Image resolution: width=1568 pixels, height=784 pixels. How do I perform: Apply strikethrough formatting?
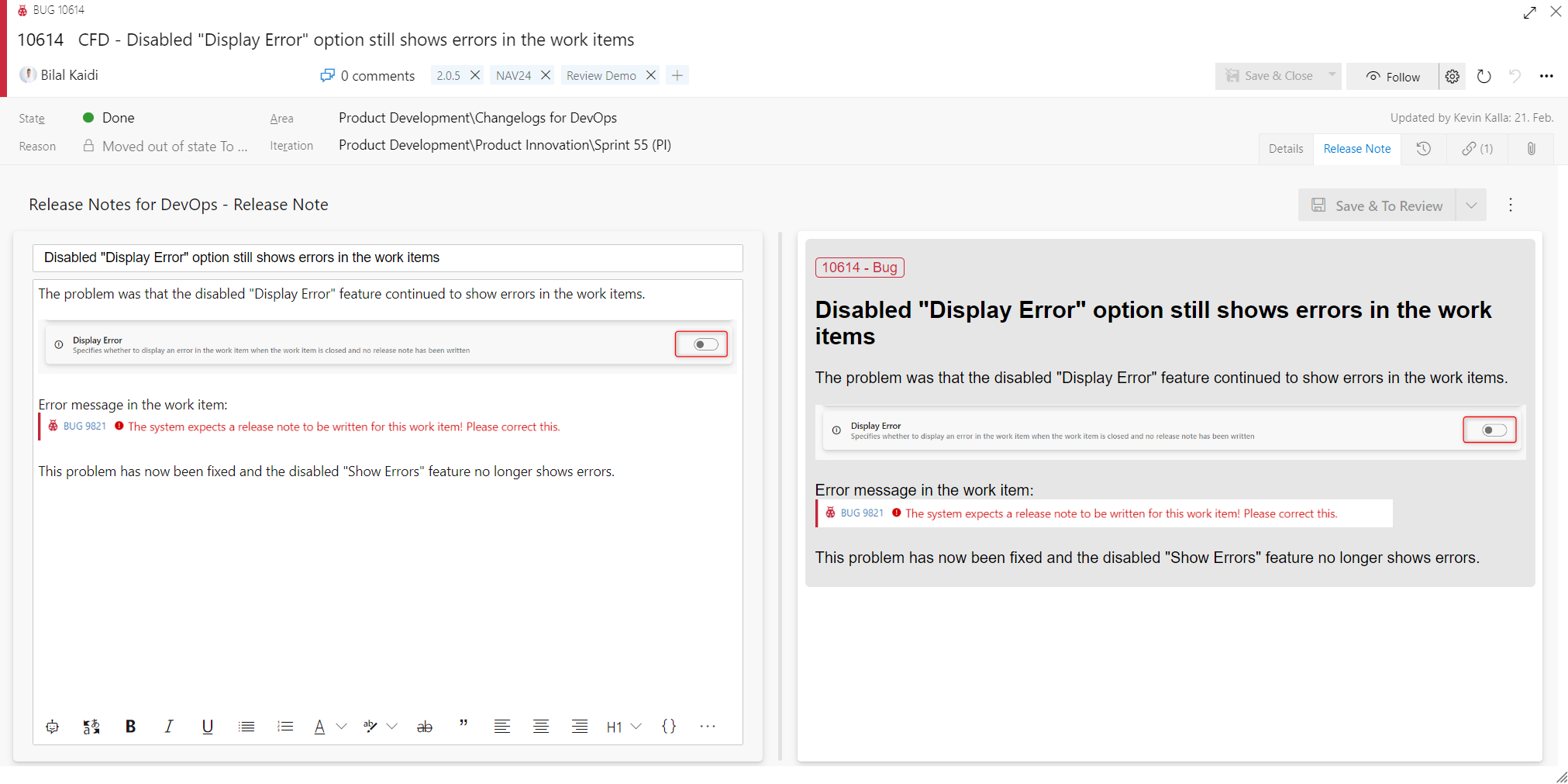pyautogui.click(x=425, y=727)
